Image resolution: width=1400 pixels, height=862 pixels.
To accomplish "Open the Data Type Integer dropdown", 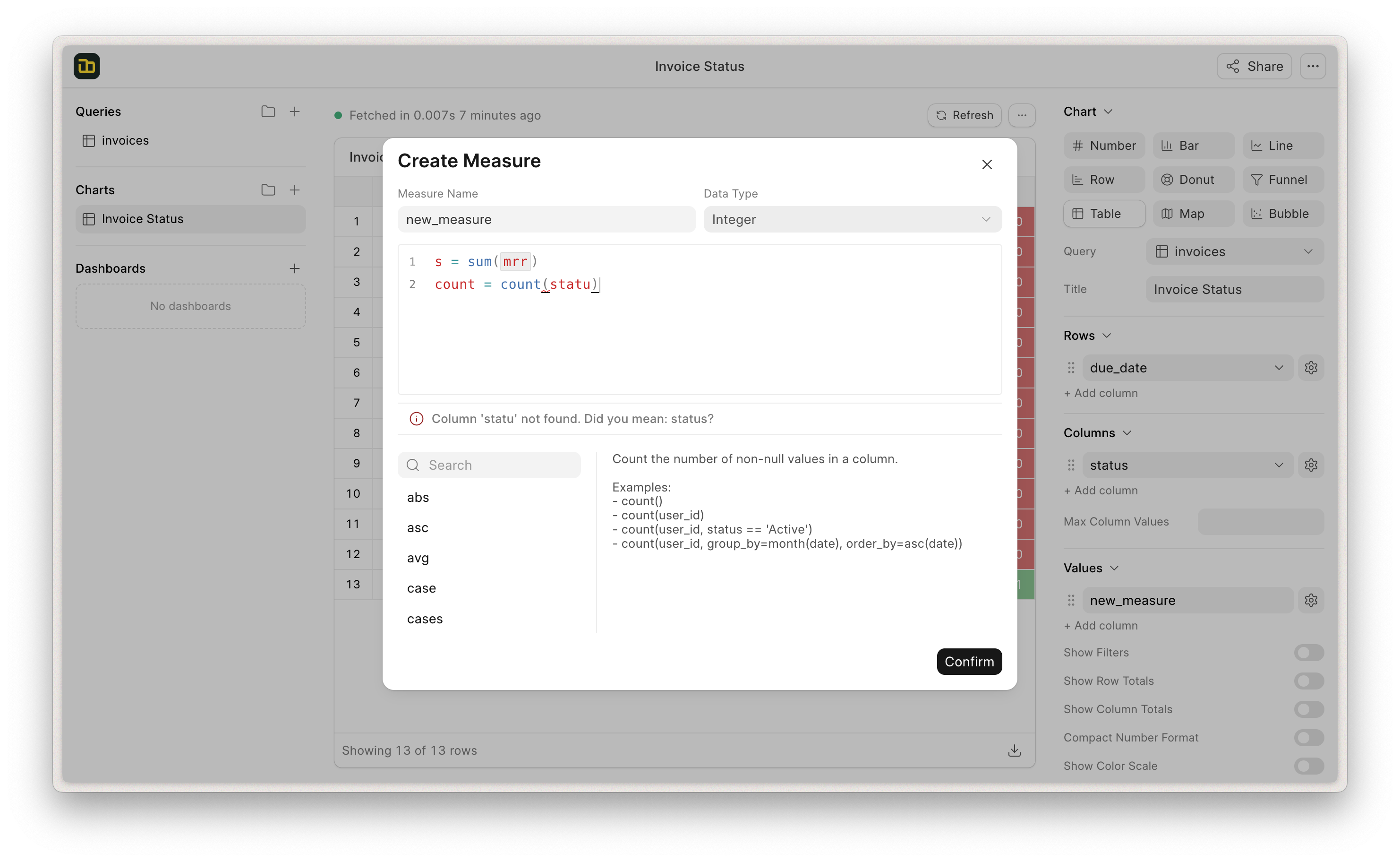I will 852,219.
